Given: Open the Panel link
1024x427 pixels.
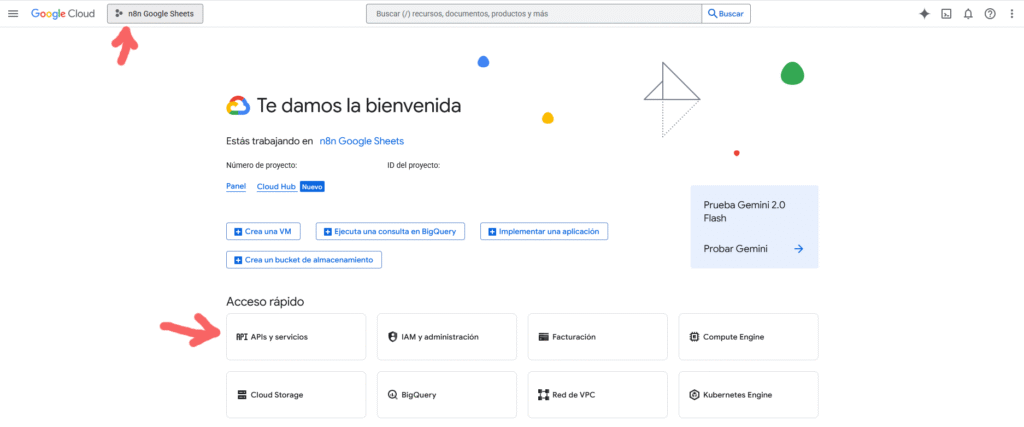Looking at the screenshot, I should (x=236, y=186).
